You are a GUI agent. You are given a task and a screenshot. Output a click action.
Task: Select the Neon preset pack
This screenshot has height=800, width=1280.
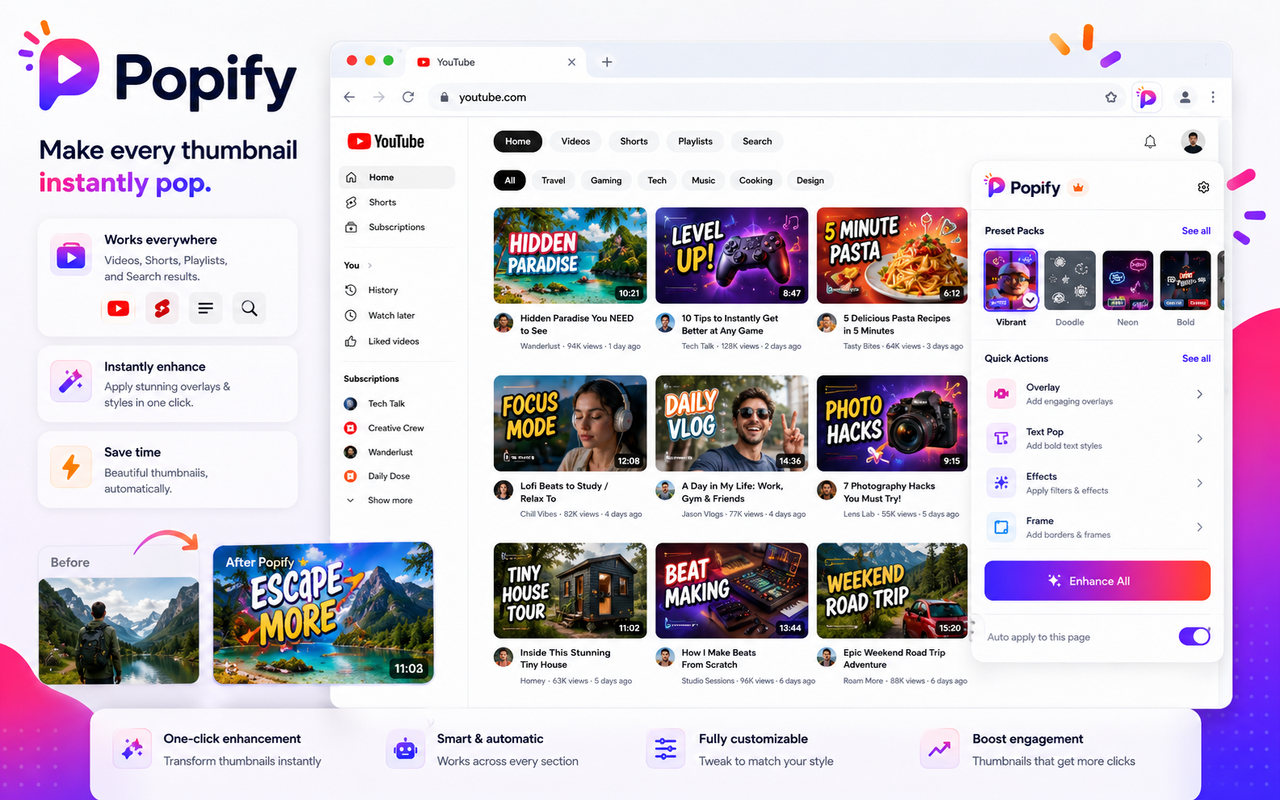click(x=1127, y=281)
